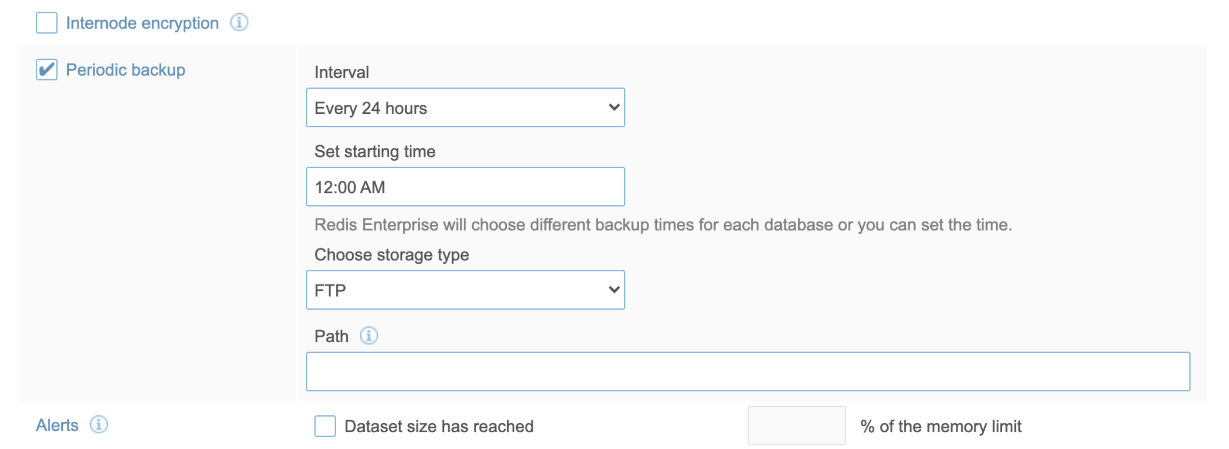Enable the Internode encryption checkbox
The image size is (1229, 449).
(46, 23)
